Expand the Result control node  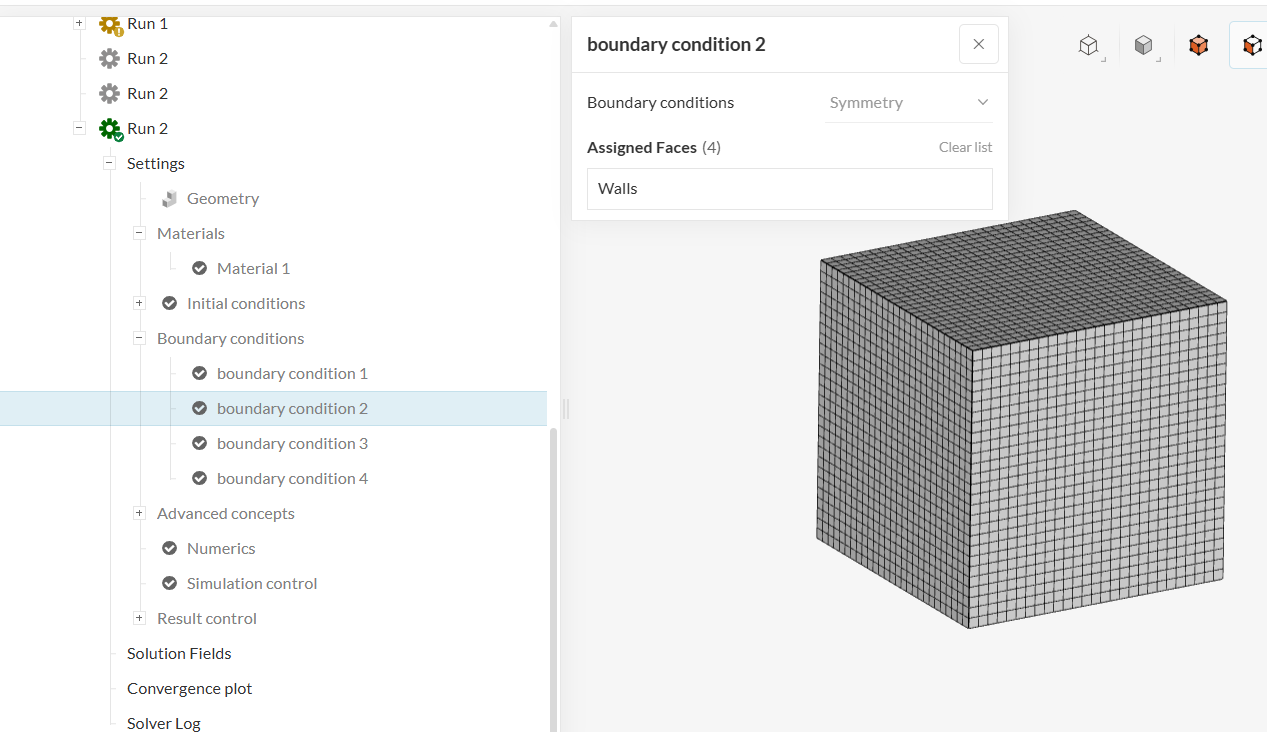tap(140, 618)
